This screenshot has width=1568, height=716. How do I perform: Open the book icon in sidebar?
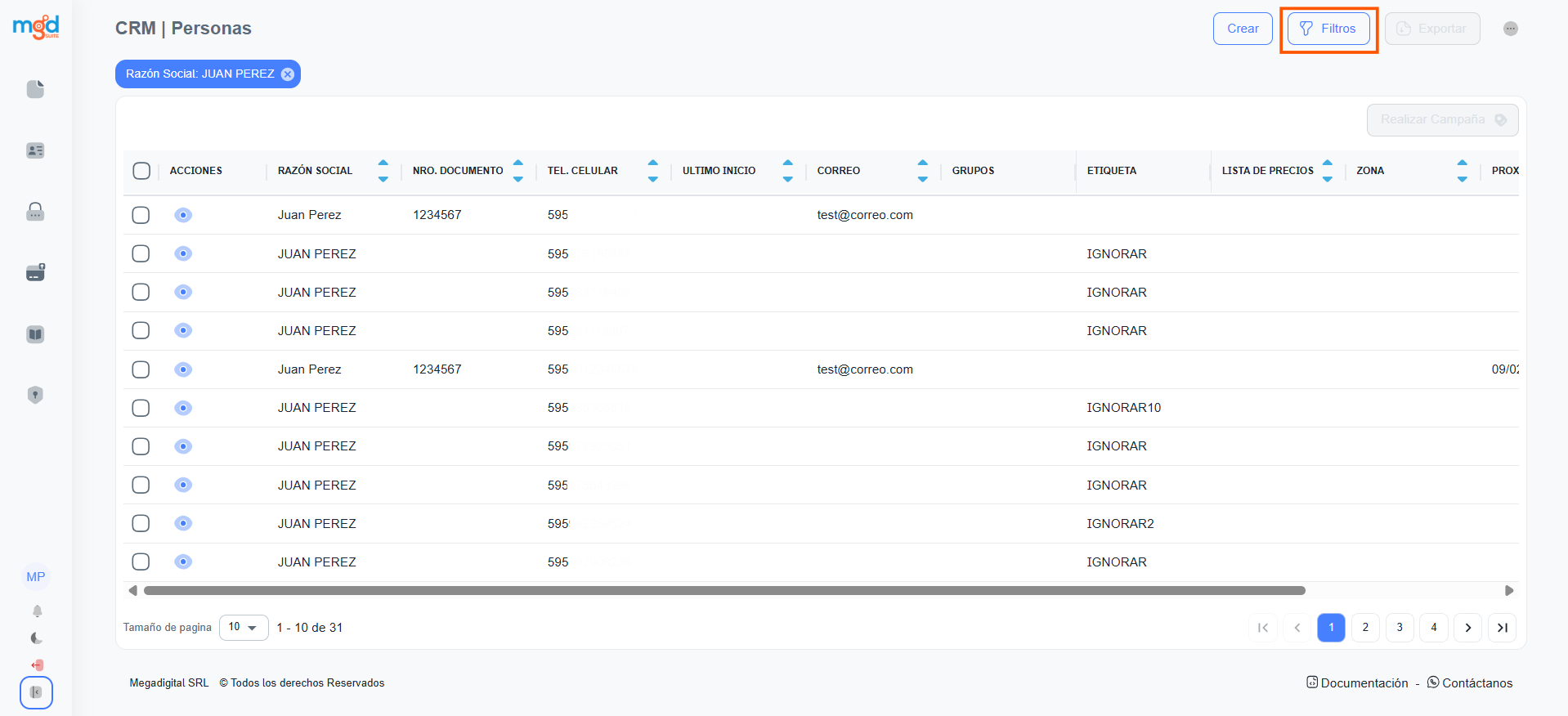[35, 334]
